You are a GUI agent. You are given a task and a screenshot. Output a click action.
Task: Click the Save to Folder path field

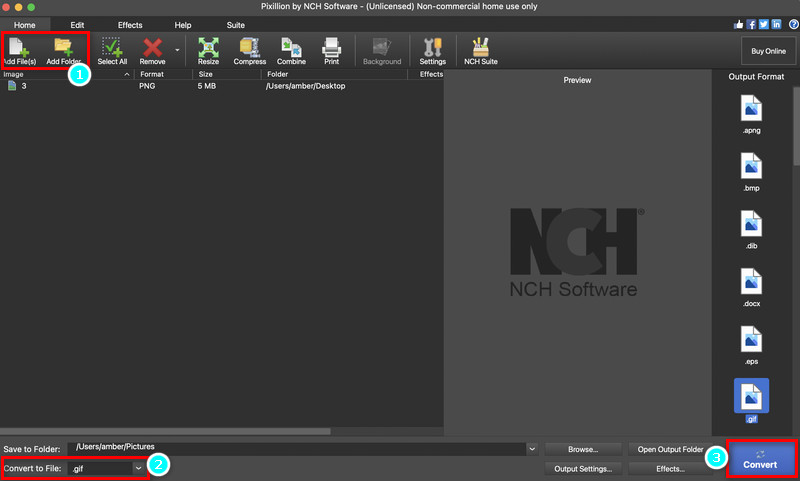pyautogui.click(x=297, y=449)
